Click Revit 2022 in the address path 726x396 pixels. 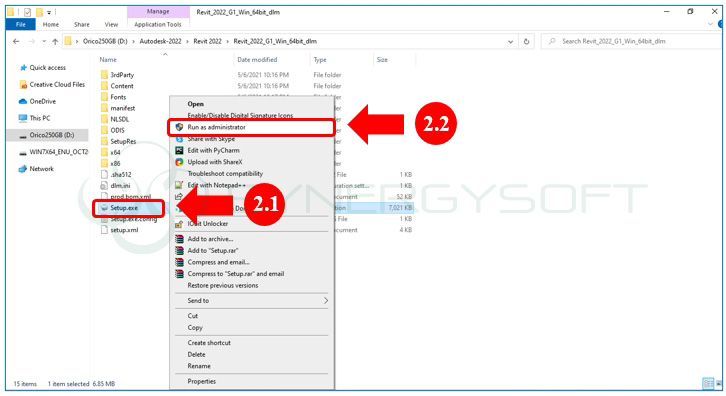point(207,41)
